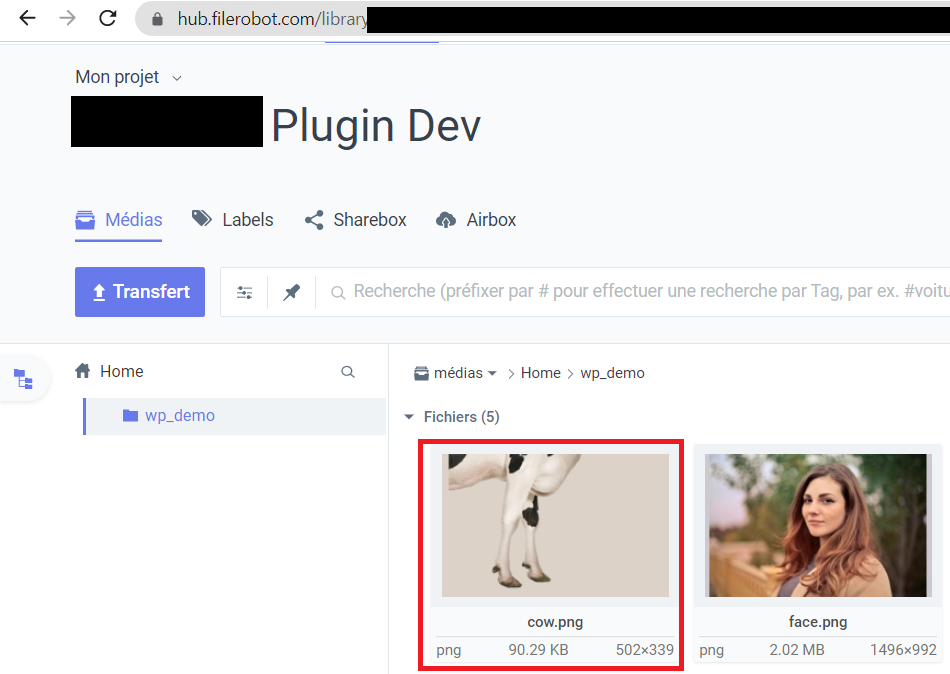Open the médias breadcrumb dropdown
The height and width of the screenshot is (674, 950).
coord(456,373)
